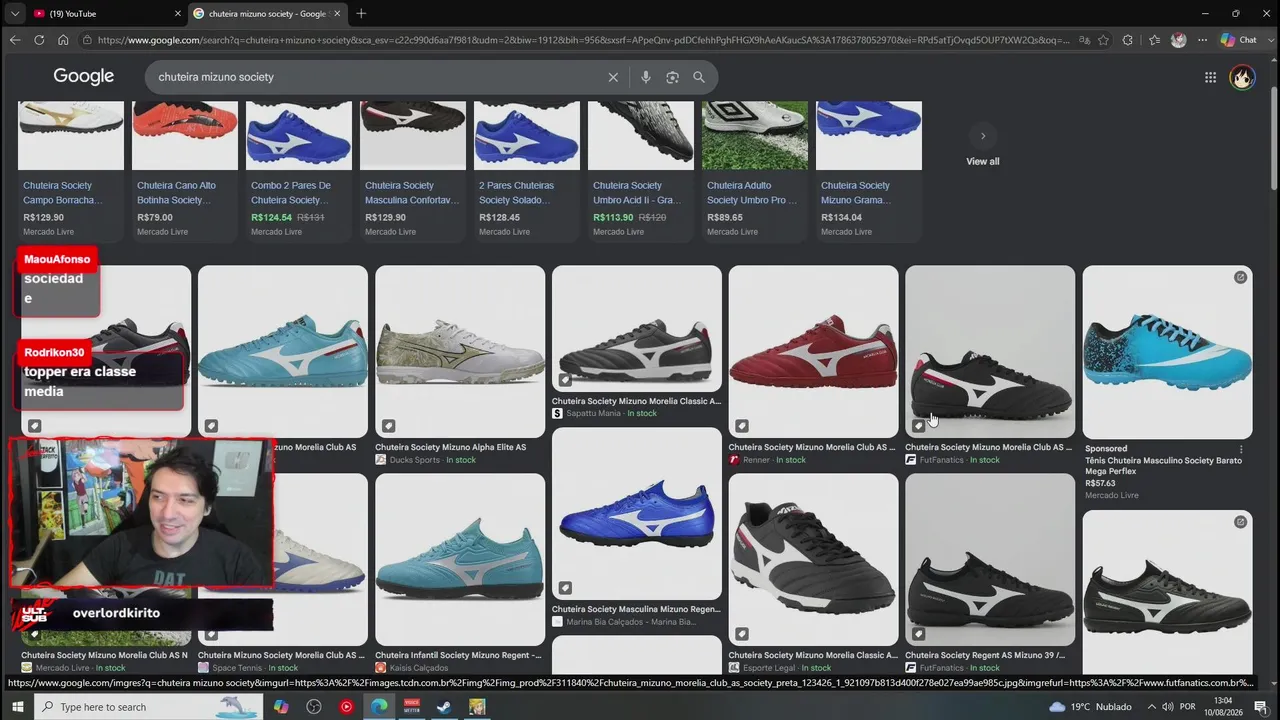Open the Chuteira Cano Alto Botinha Society listing
Viewport: 1280px width, 720px height.
(185, 170)
